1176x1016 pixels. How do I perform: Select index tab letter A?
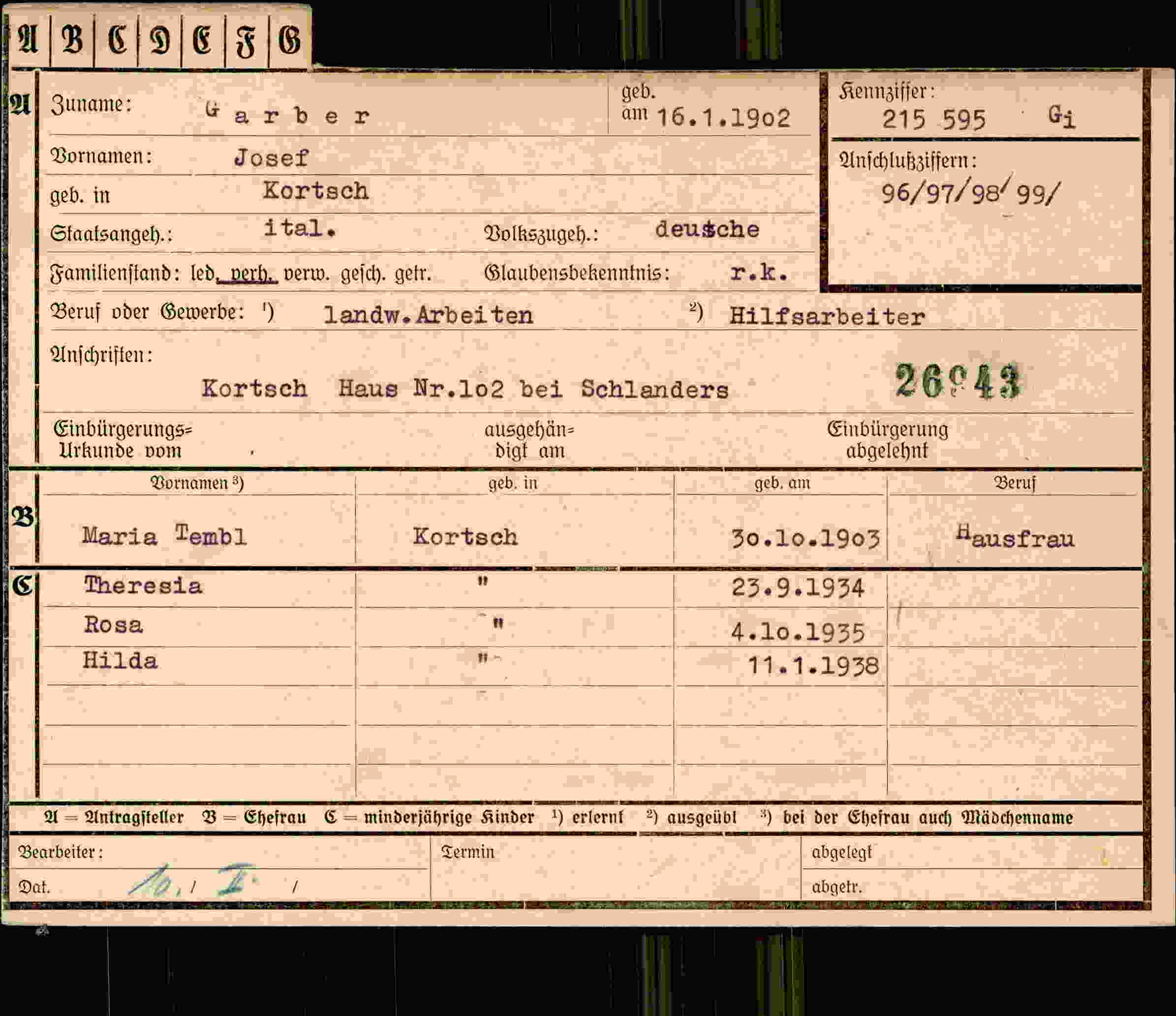pos(29,41)
